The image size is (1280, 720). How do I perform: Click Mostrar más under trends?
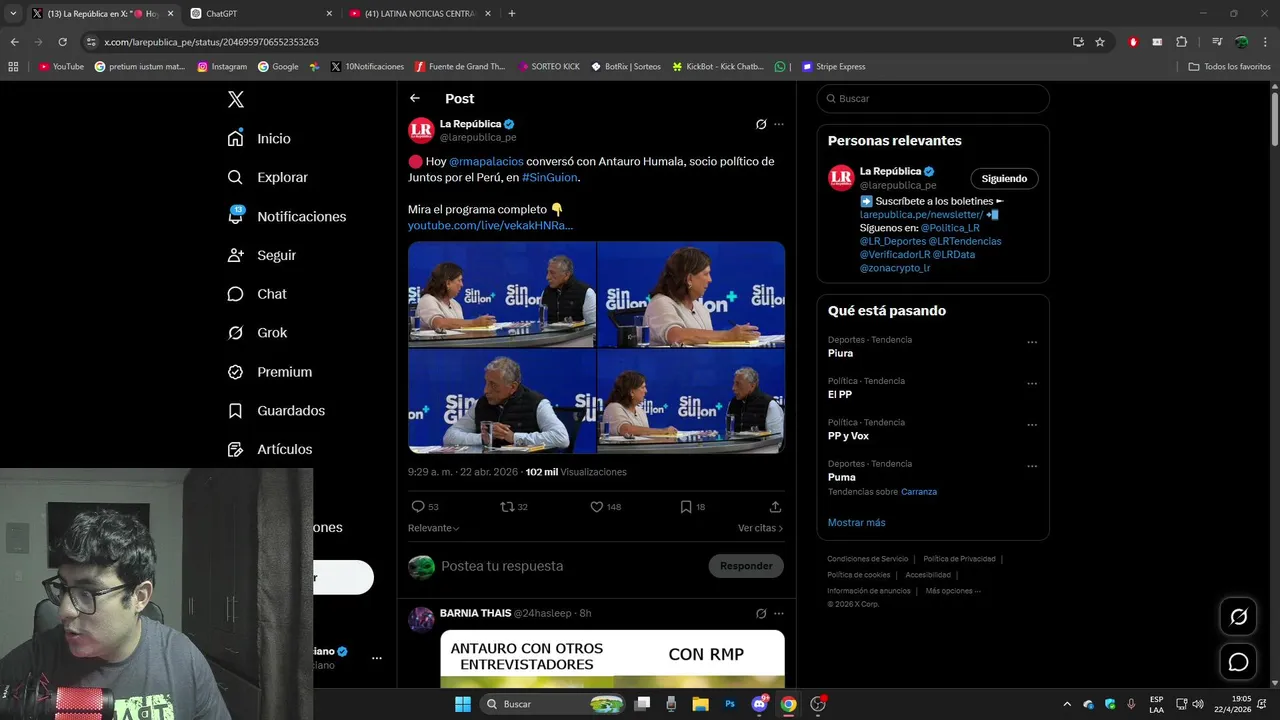pos(856,523)
